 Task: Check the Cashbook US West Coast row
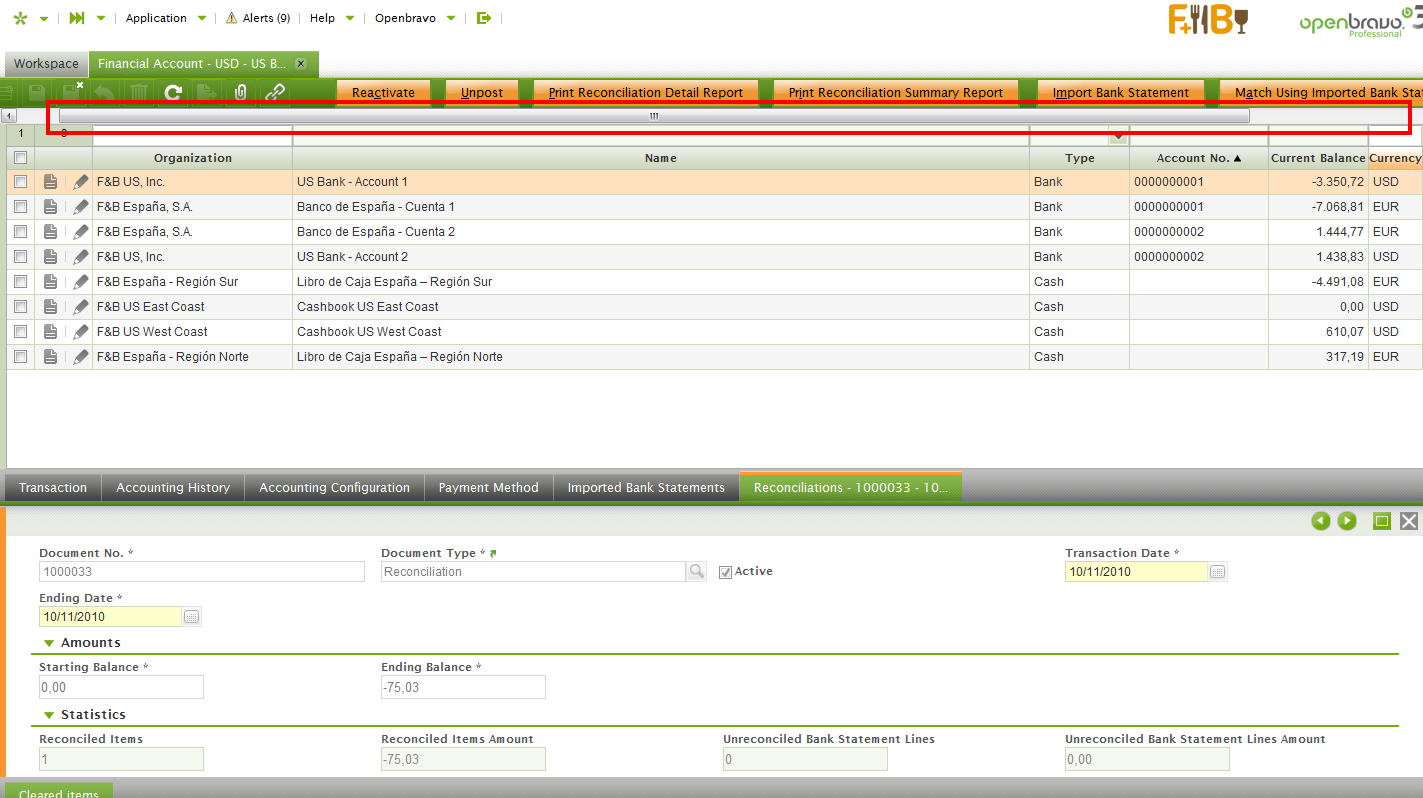pyautogui.click(x=20, y=332)
